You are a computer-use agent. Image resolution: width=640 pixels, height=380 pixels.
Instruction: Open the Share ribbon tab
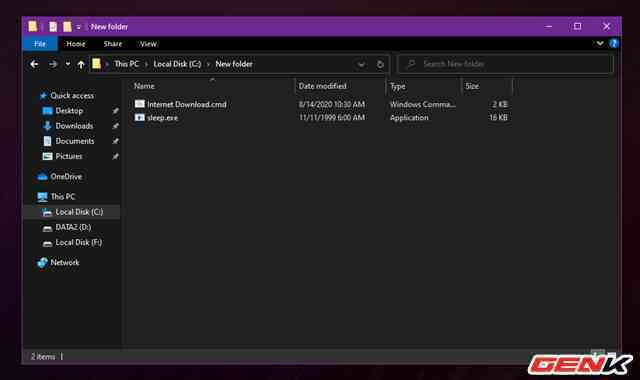pyautogui.click(x=113, y=44)
